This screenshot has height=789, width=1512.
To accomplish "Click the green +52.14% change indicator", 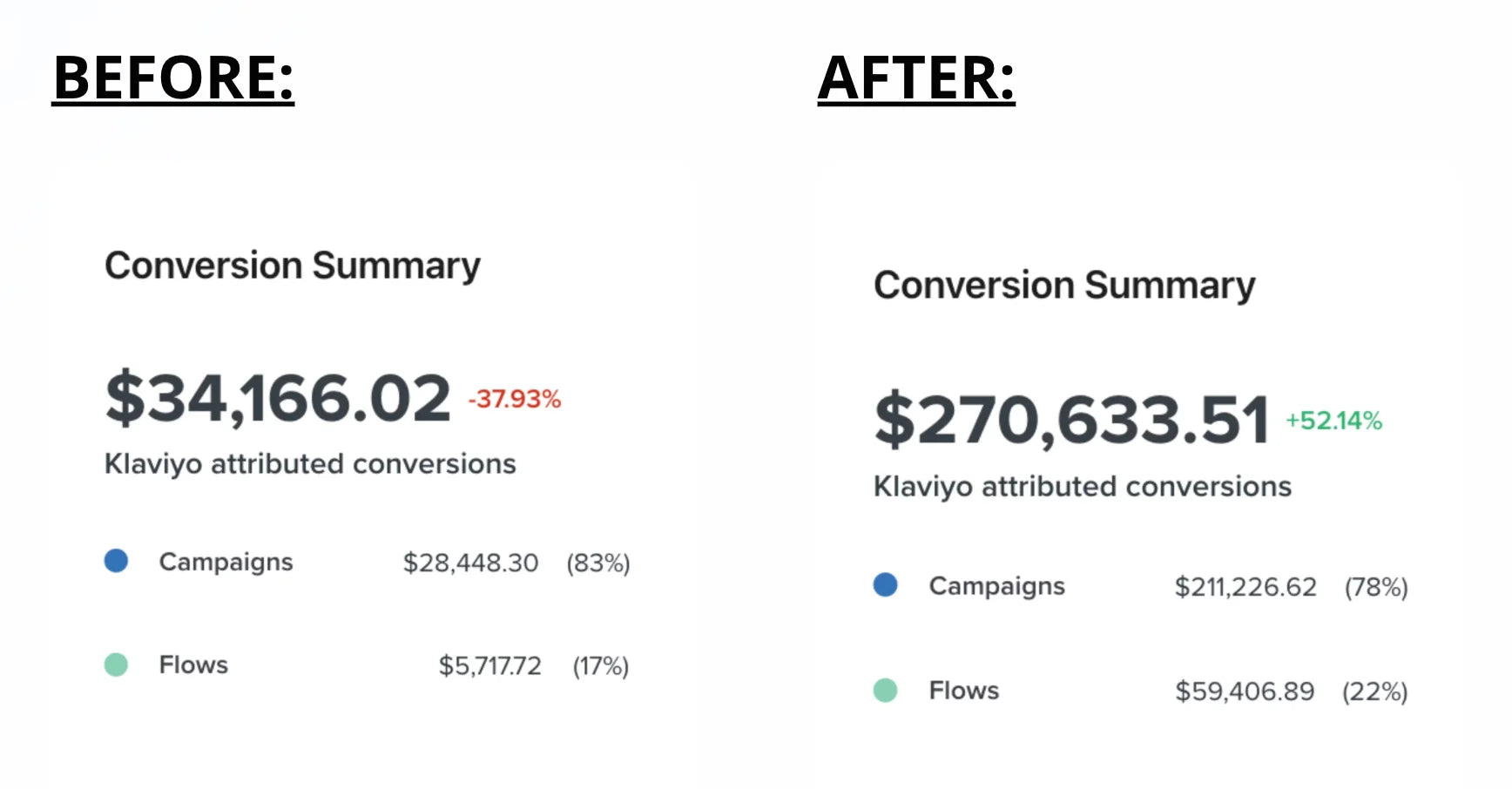I will 1333,421.
